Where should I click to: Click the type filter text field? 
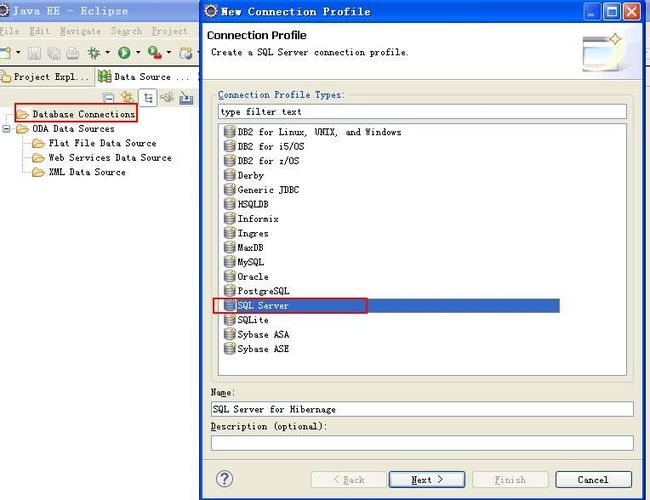[422, 112]
